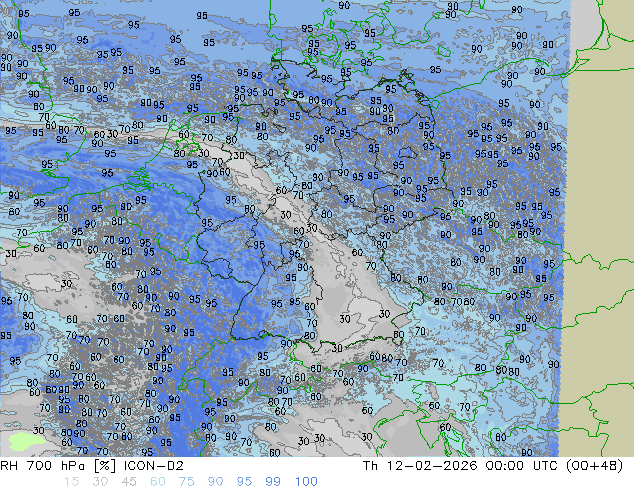The width and height of the screenshot is (634, 490).
Task: Click the legend value 30
Action: coord(100,482)
